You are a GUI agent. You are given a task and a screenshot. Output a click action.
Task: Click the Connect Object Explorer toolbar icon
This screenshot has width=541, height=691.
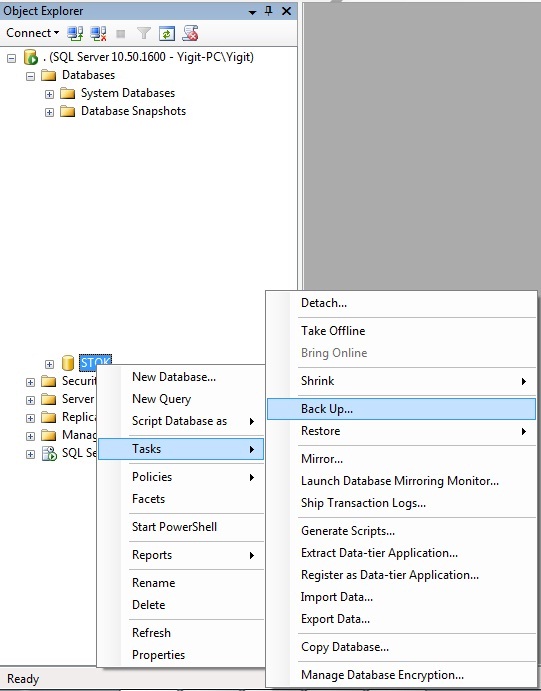[x=75, y=33]
